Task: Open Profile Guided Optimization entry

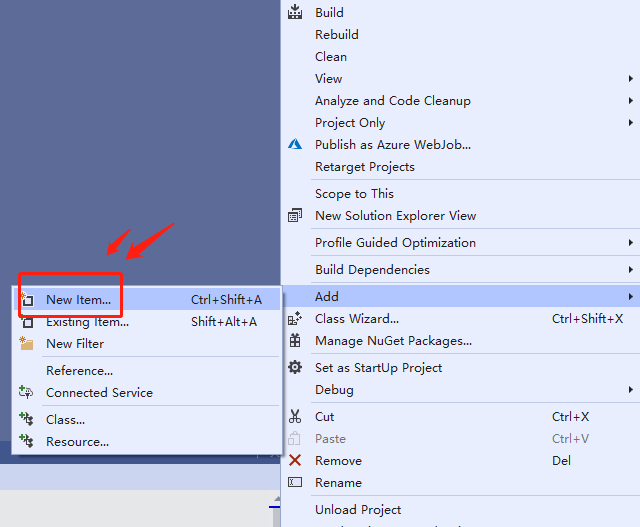Action: tap(461, 242)
